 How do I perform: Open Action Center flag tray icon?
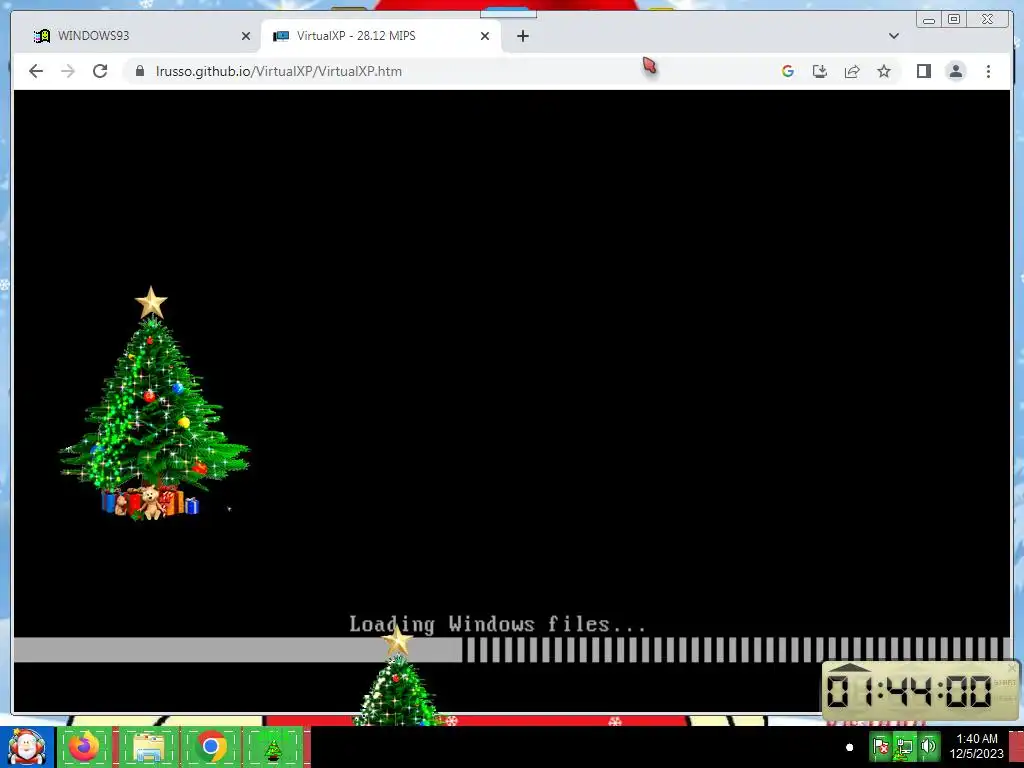881,746
